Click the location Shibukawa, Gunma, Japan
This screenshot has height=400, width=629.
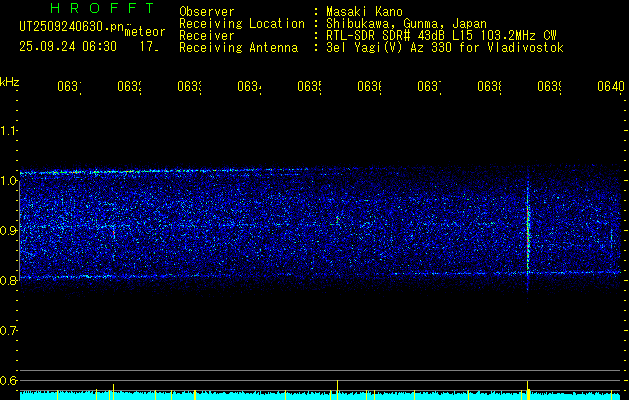[x=406, y=24]
